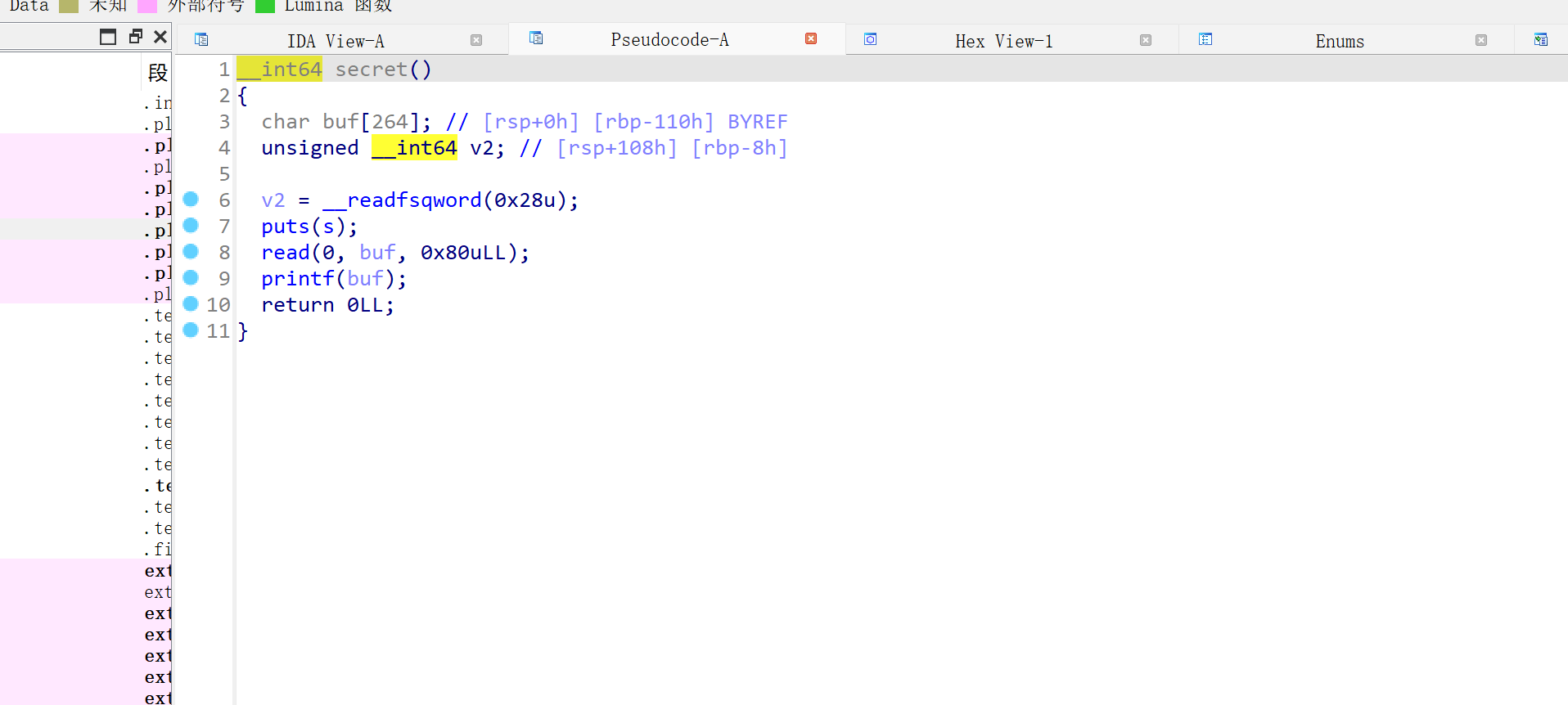This screenshot has height=705, width=1568.
Task: Click the Enums tab icon
Action: point(1205,39)
